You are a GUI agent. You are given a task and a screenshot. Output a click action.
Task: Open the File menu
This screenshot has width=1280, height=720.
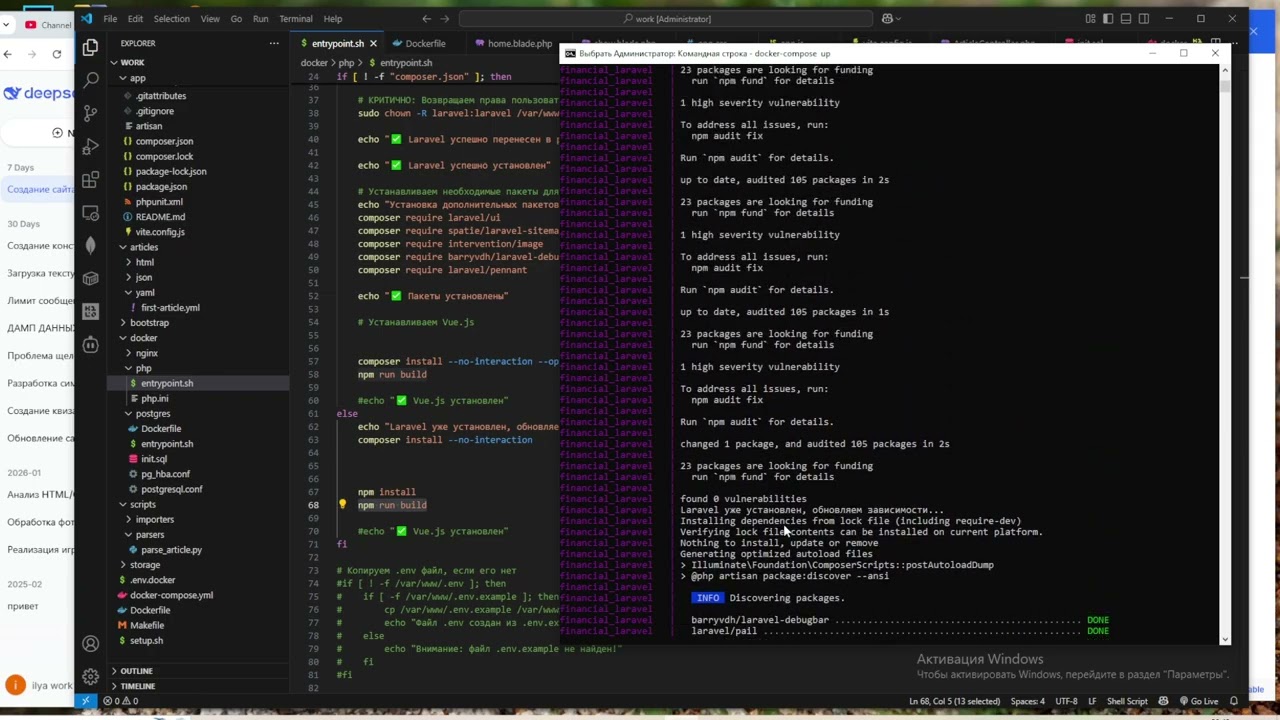point(110,18)
